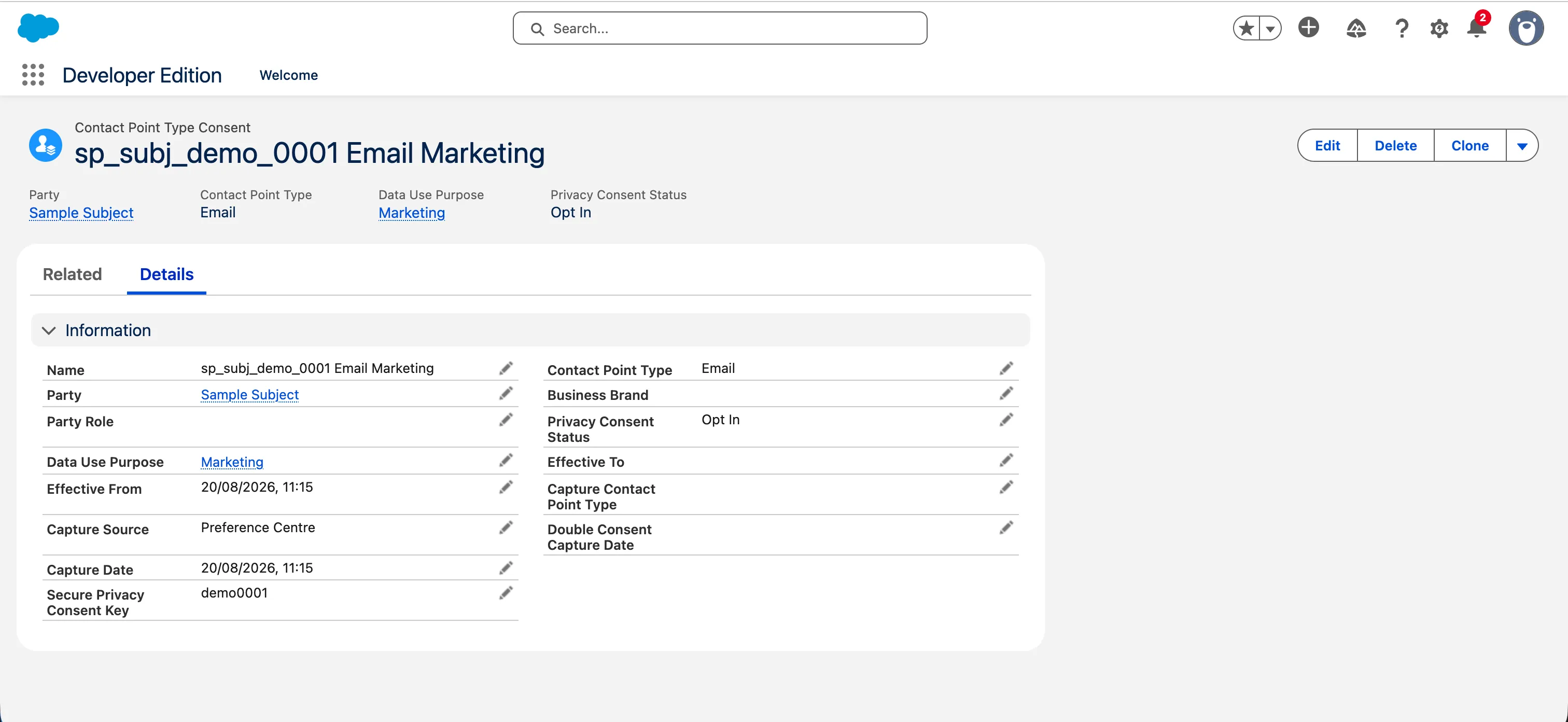This screenshot has width=1568, height=722.
Task: Collapse the Information section chevron
Action: point(49,330)
